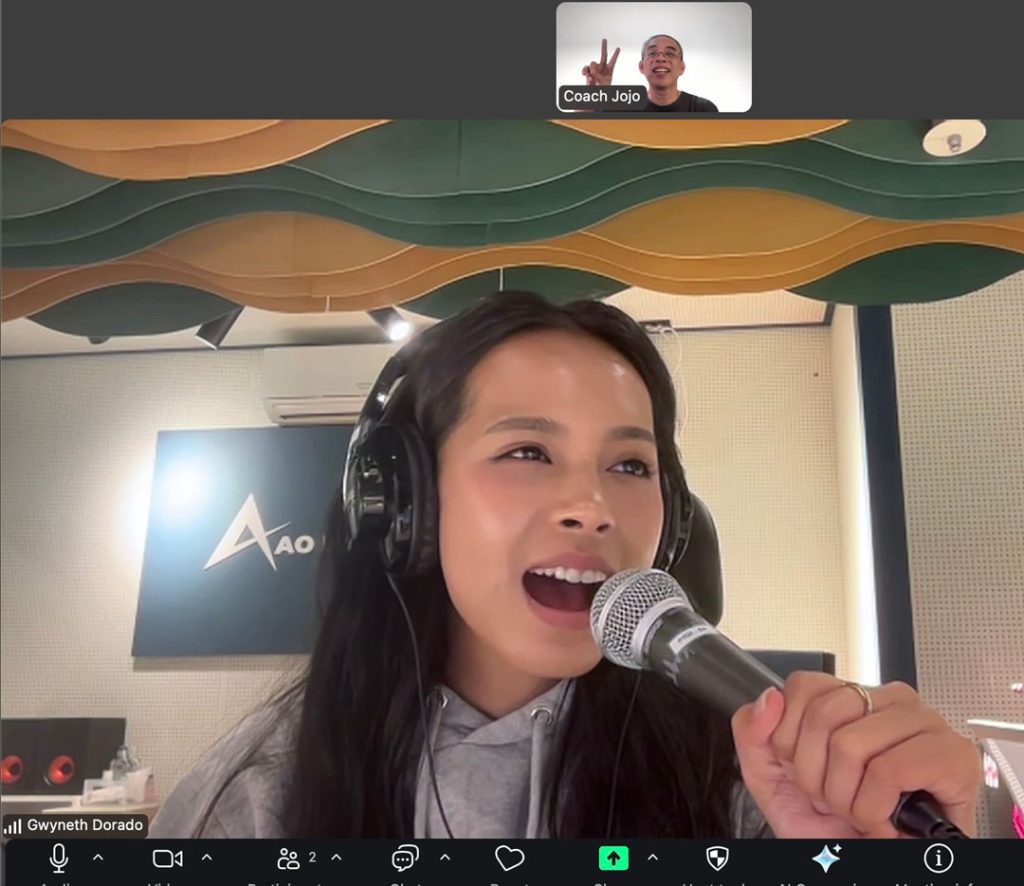The image size is (1024, 886).
Task: Expand the audio options caret
Action: pyautogui.click(x=98, y=857)
